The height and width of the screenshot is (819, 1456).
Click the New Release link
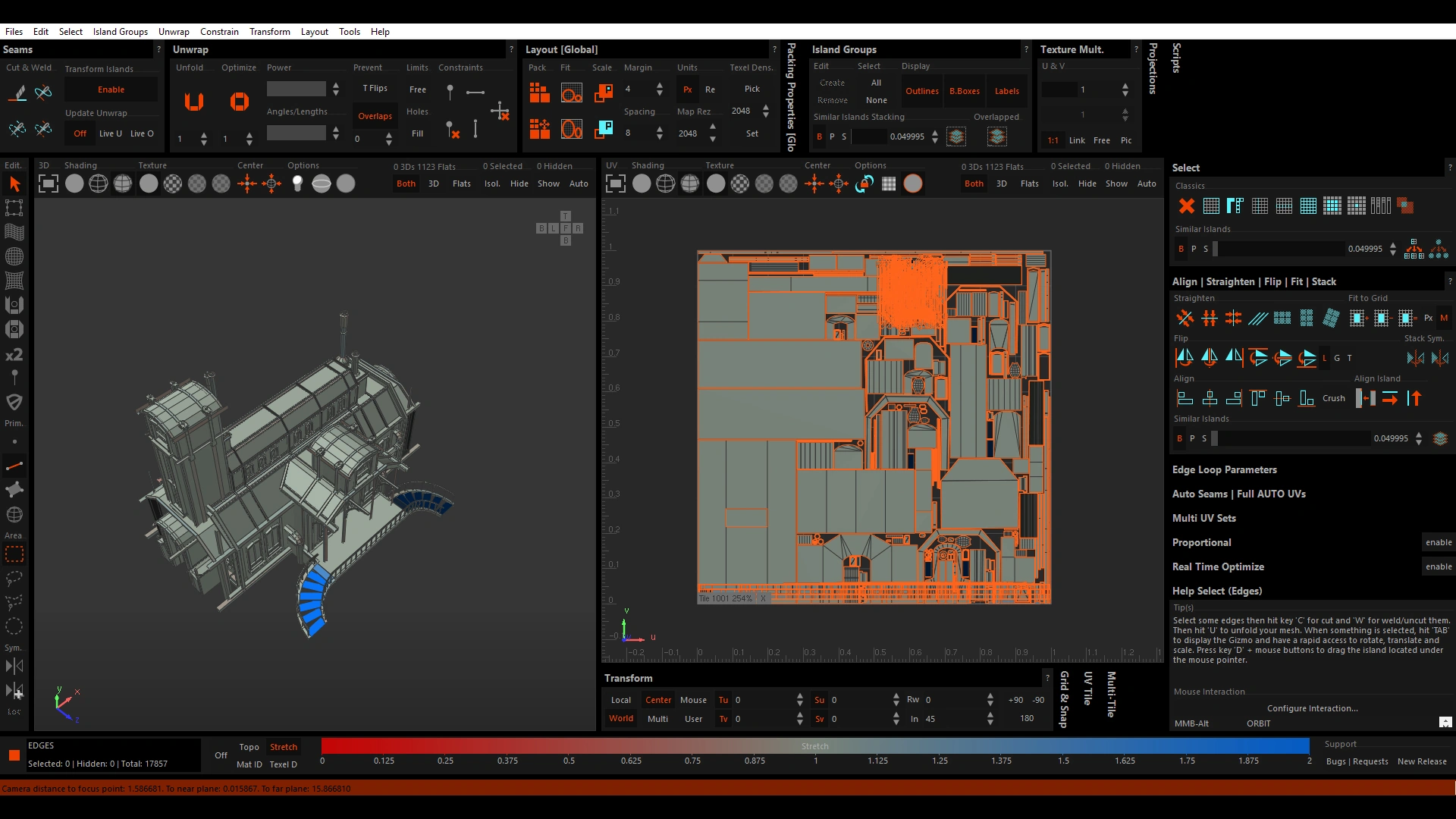coord(1422,761)
